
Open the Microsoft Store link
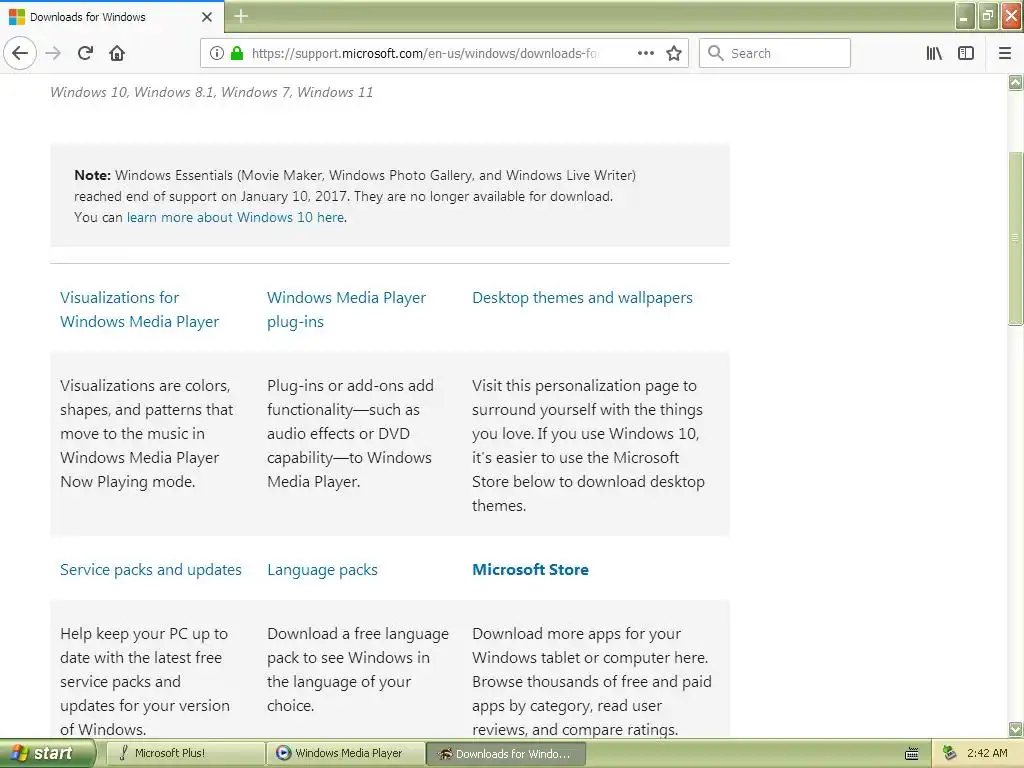[x=530, y=569]
